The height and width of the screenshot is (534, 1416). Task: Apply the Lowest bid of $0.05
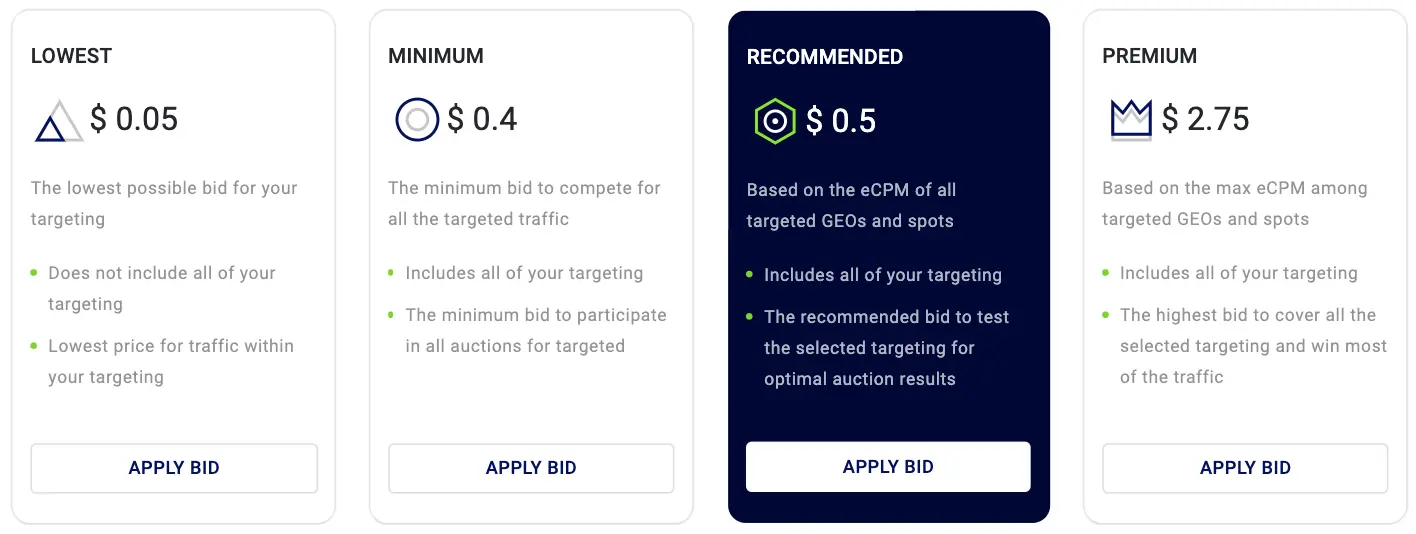[x=174, y=468]
